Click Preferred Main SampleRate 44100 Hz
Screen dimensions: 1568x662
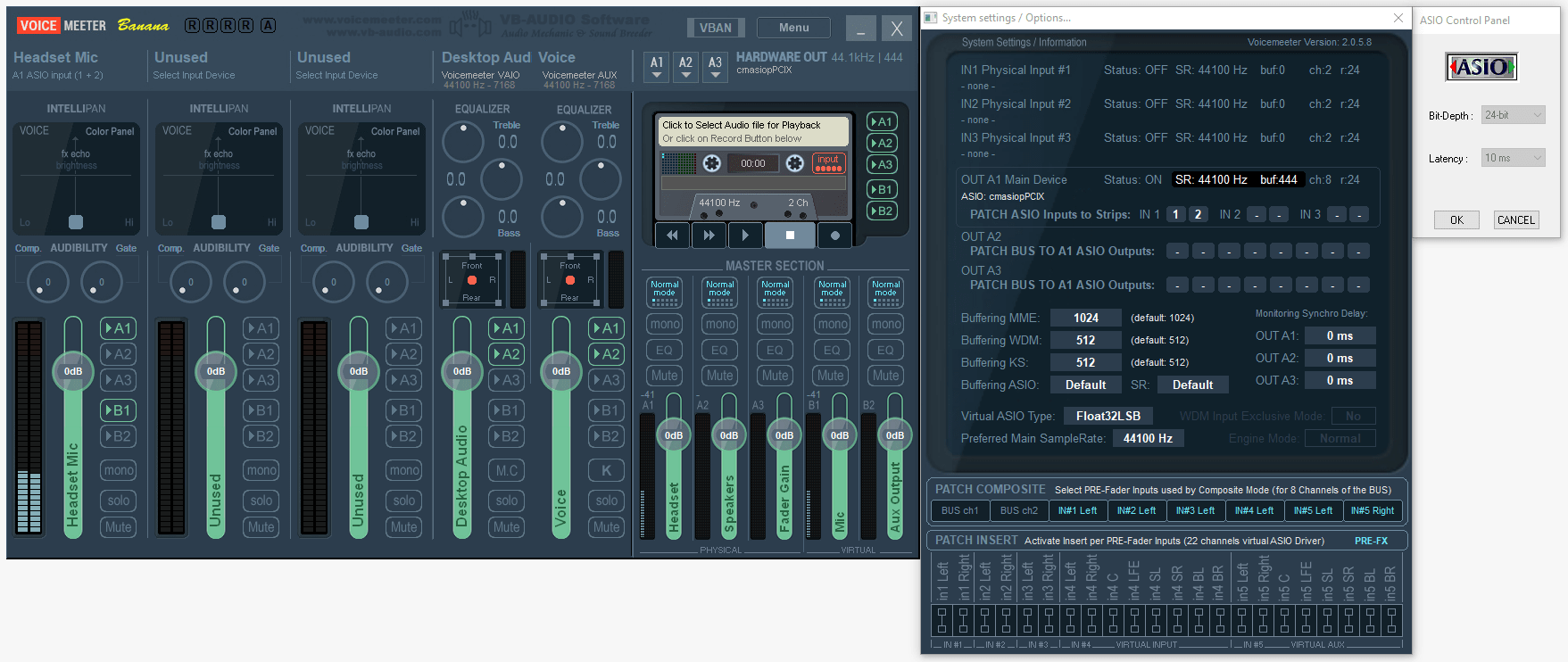click(1148, 438)
